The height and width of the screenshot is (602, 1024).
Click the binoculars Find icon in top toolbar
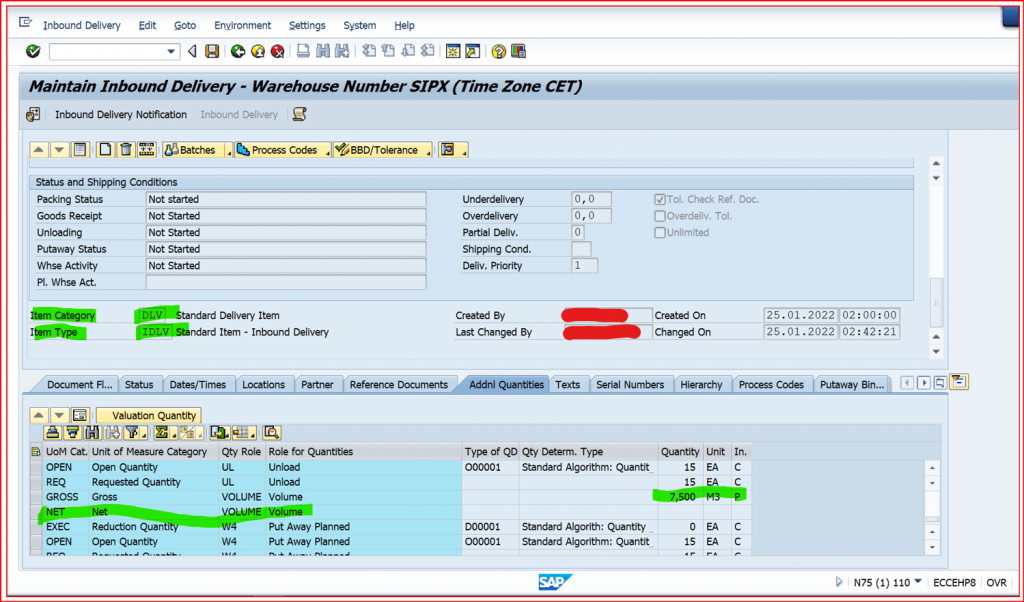[x=323, y=51]
